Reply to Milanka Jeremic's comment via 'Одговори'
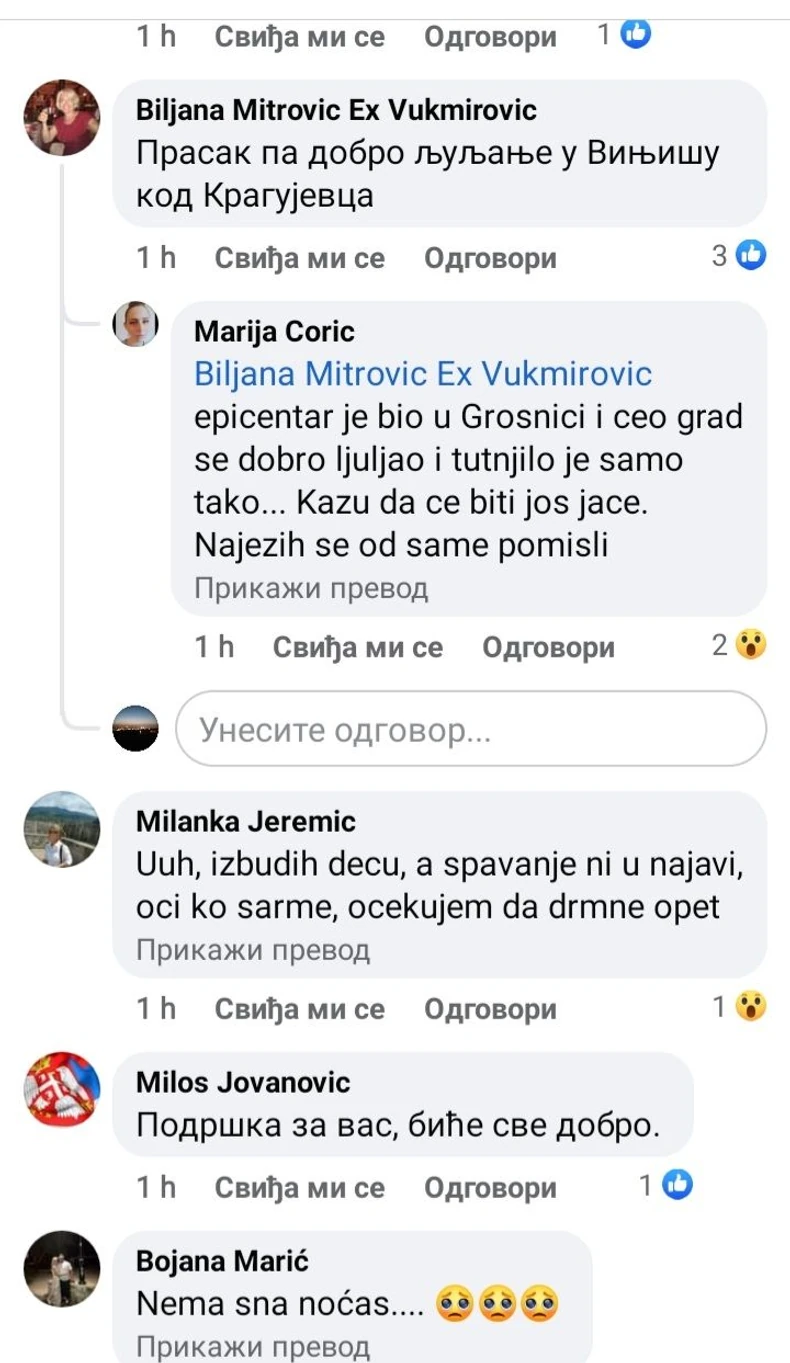The height and width of the screenshot is (1363, 790). point(490,1009)
